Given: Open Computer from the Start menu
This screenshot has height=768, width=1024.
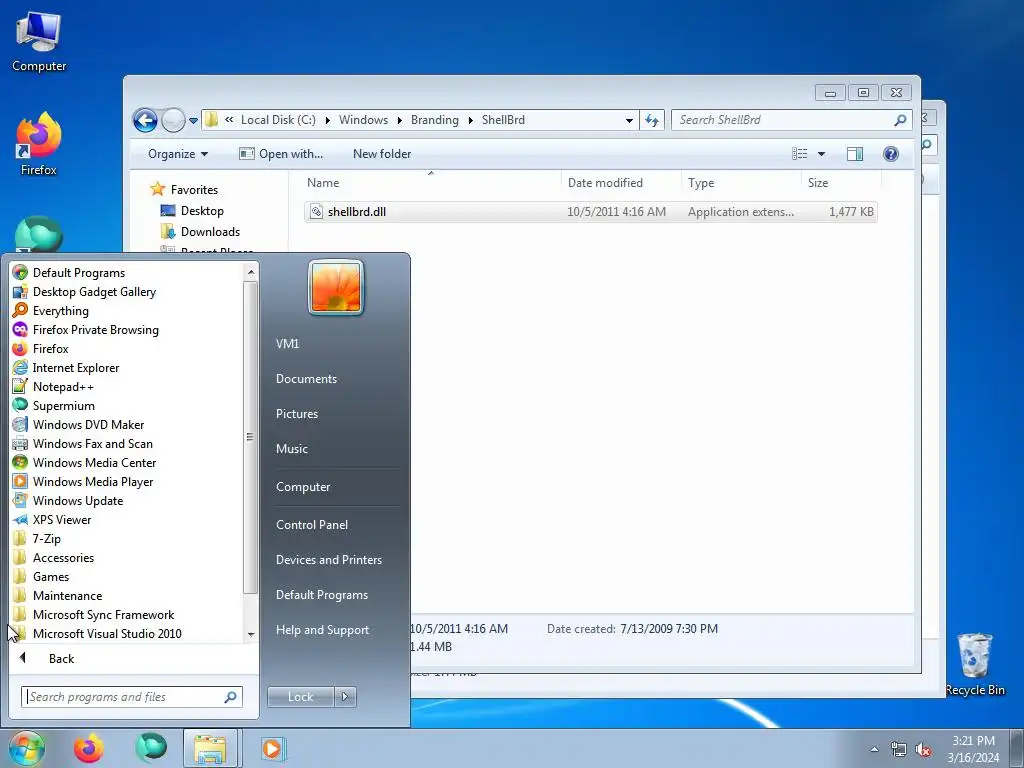Looking at the screenshot, I should (x=303, y=487).
